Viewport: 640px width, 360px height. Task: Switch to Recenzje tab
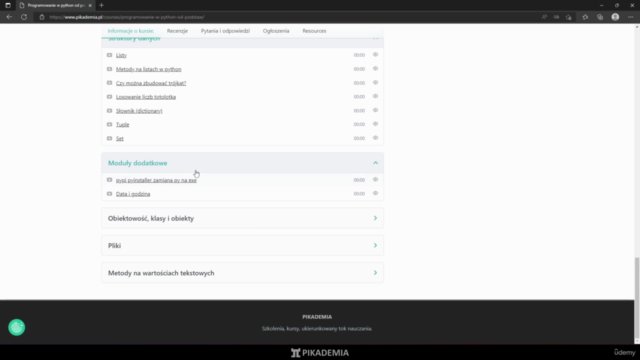click(177, 31)
